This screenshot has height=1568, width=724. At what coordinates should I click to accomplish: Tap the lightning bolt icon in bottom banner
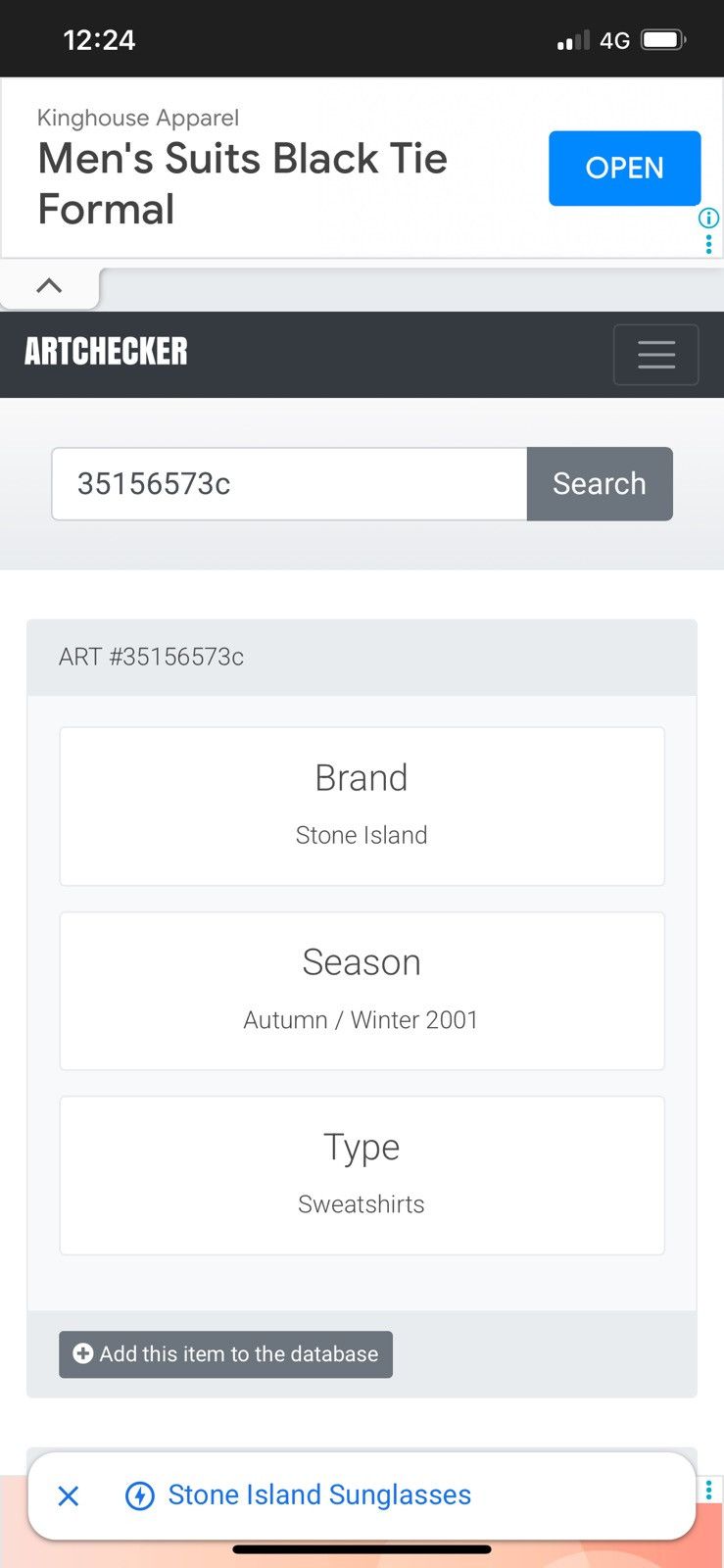140,1495
